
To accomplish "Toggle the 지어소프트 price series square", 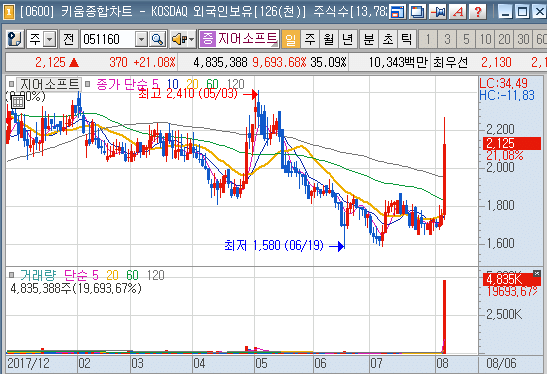I will 12,84.
